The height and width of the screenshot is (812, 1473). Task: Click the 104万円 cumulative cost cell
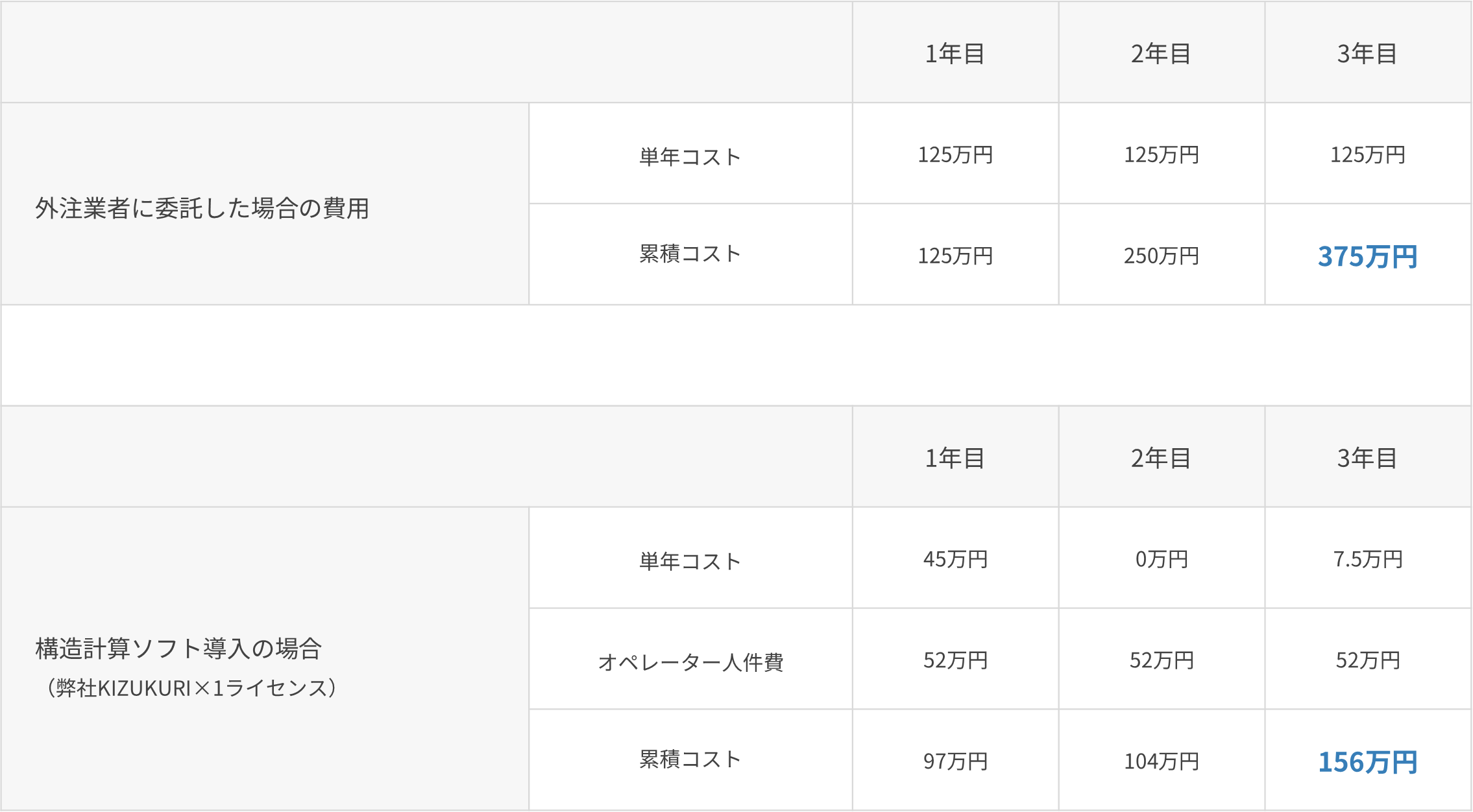tap(1161, 761)
